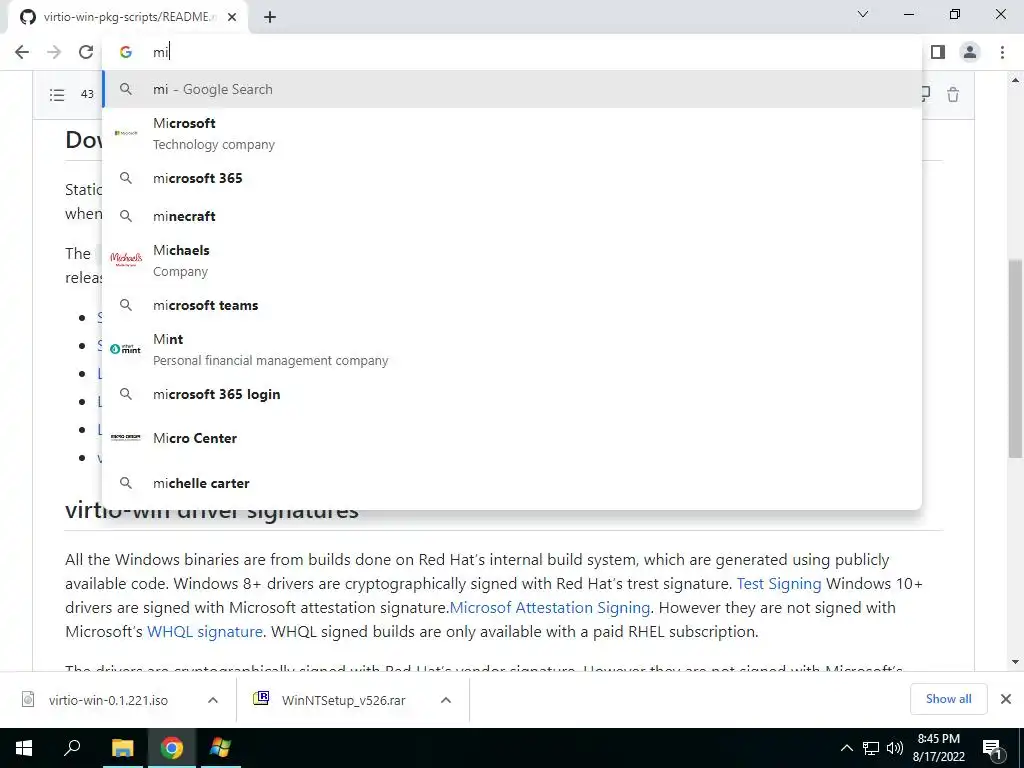Viewport: 1024px width, 768px height.
Task: Click the volume speaker tray icon
Action: tap(895, 748)
